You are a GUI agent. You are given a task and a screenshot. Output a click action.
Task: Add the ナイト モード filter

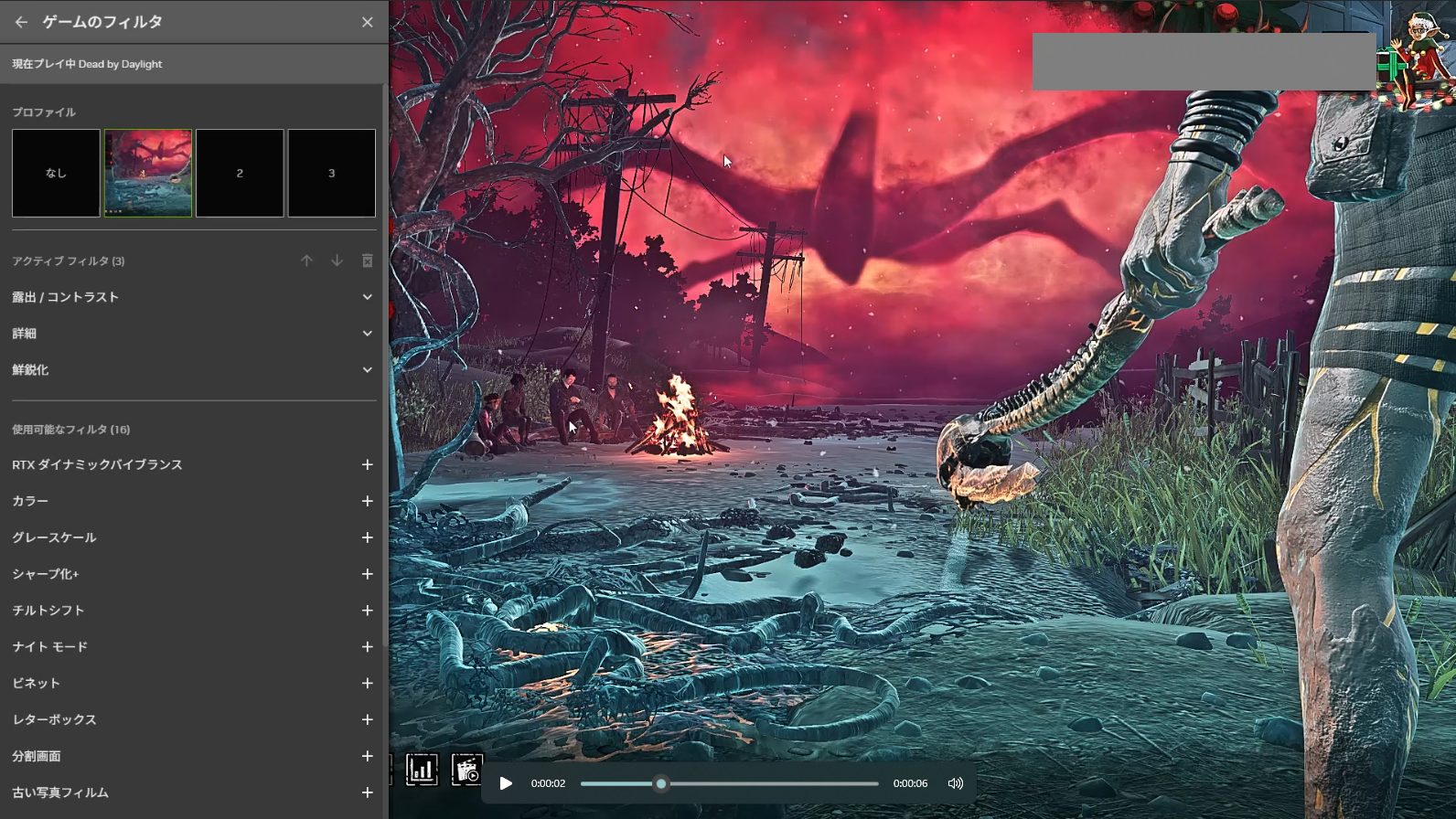pyautogui.click(x=367, y=647)
